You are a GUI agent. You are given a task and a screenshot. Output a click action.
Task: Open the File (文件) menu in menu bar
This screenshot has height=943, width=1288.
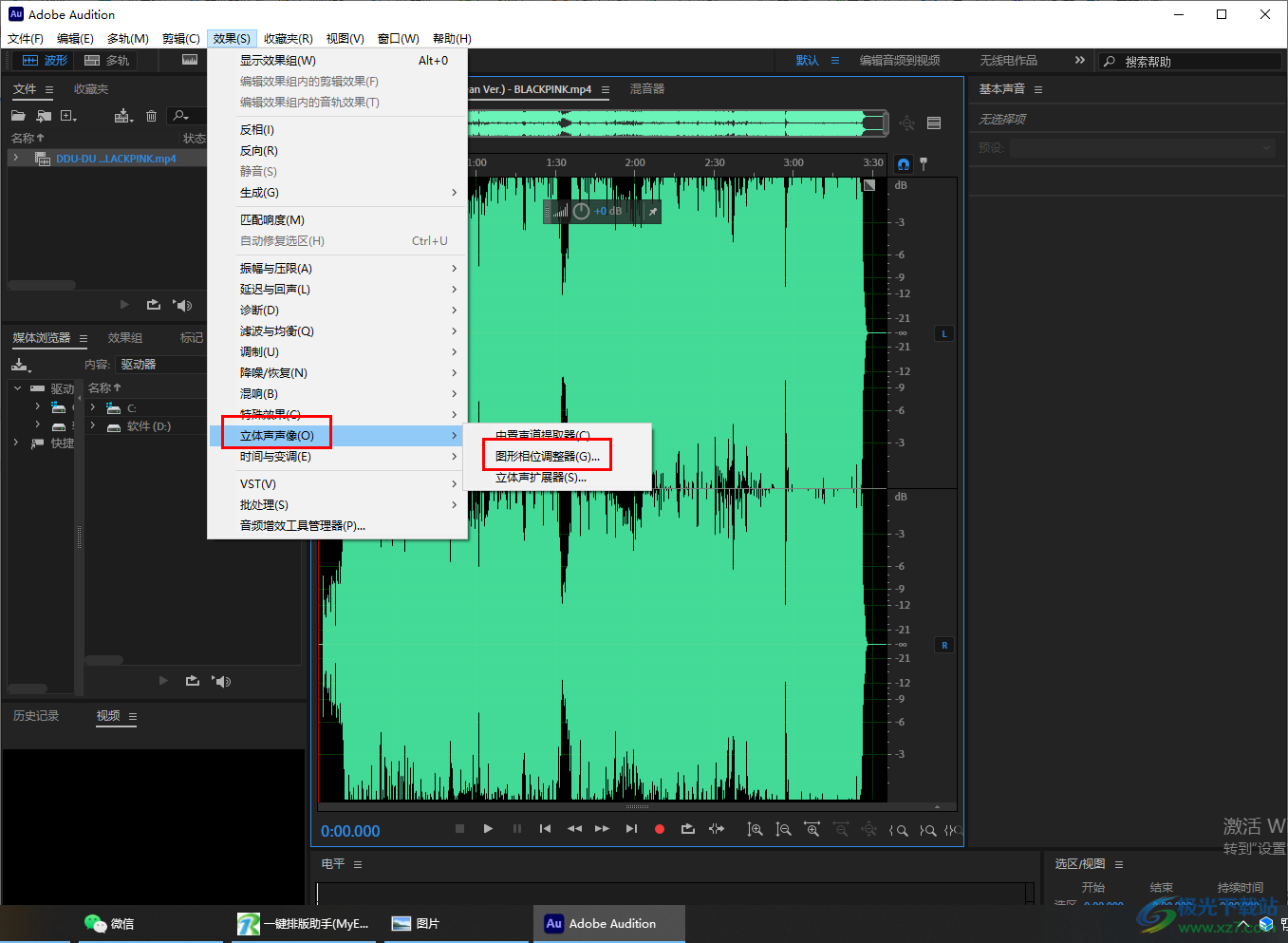coord(26,39)
